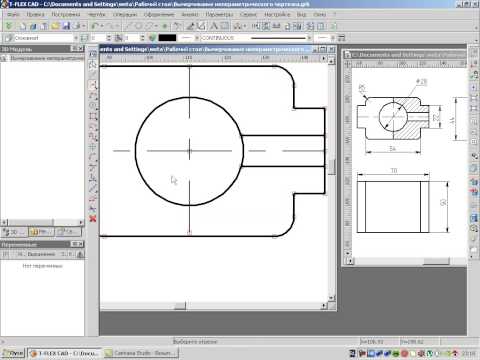The height and width of the screenshot is (360, 480).
Task: Open the layer dropdown showing Основной
Action: 41,38
